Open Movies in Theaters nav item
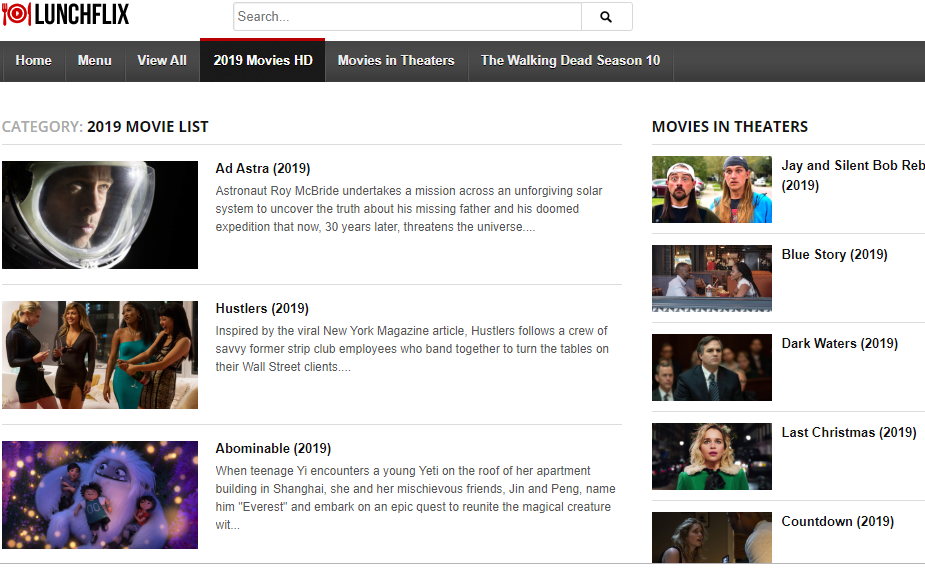The image size is (925, 568). pyautogui.click(x=396, y=61)
